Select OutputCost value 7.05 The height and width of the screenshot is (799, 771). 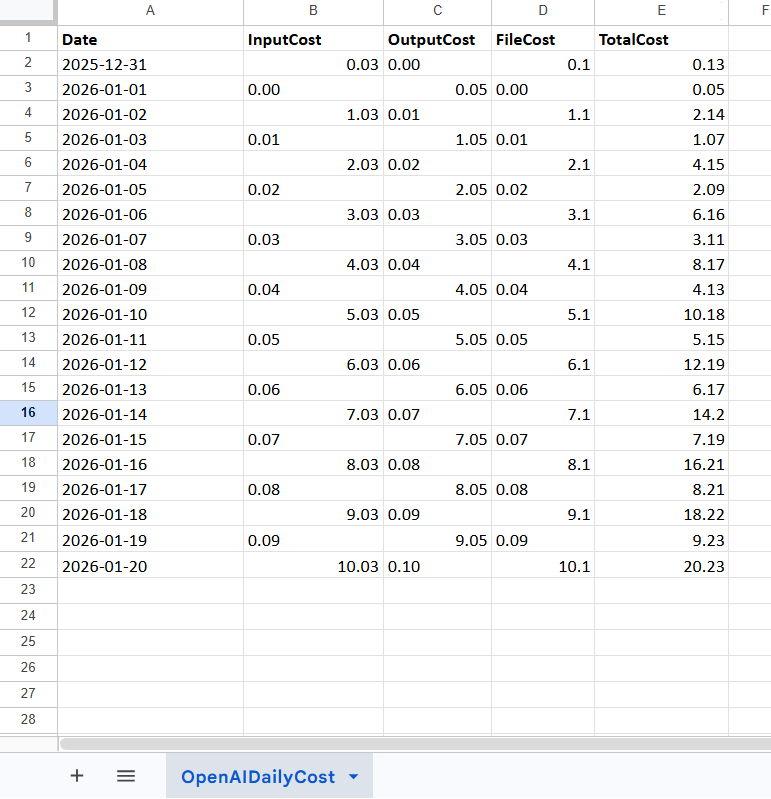[x=438, y=439]
